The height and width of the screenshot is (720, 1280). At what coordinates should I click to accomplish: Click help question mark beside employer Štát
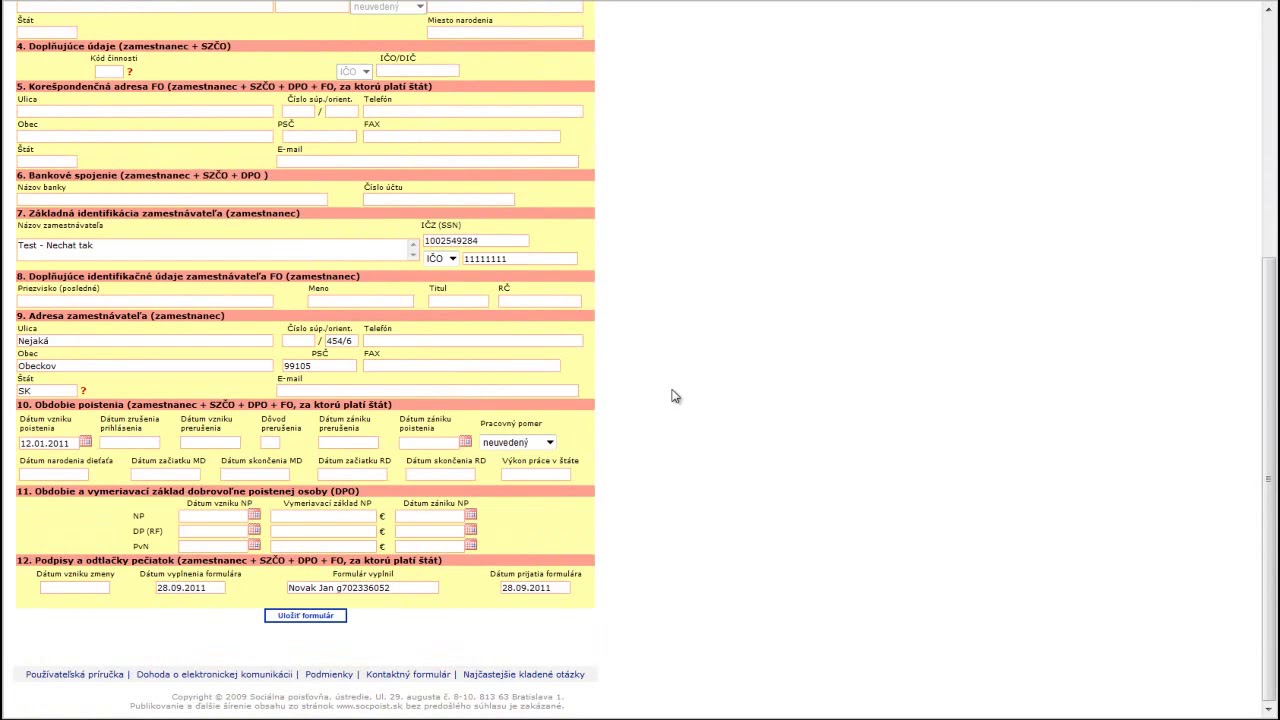tap(83, 391)
